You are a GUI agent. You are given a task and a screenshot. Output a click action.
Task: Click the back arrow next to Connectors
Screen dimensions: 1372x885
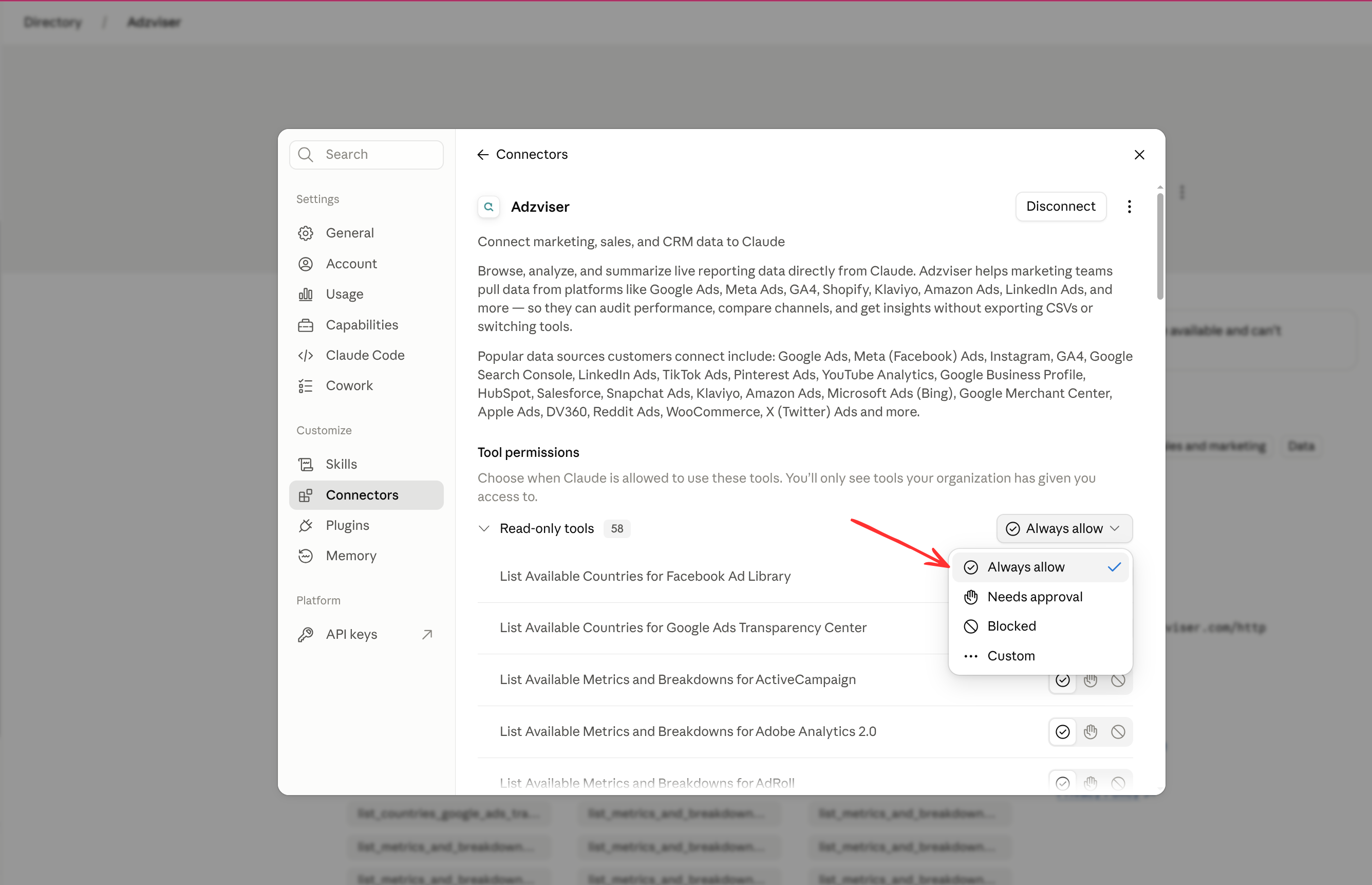pyautogui.click(x=483, y=155)
